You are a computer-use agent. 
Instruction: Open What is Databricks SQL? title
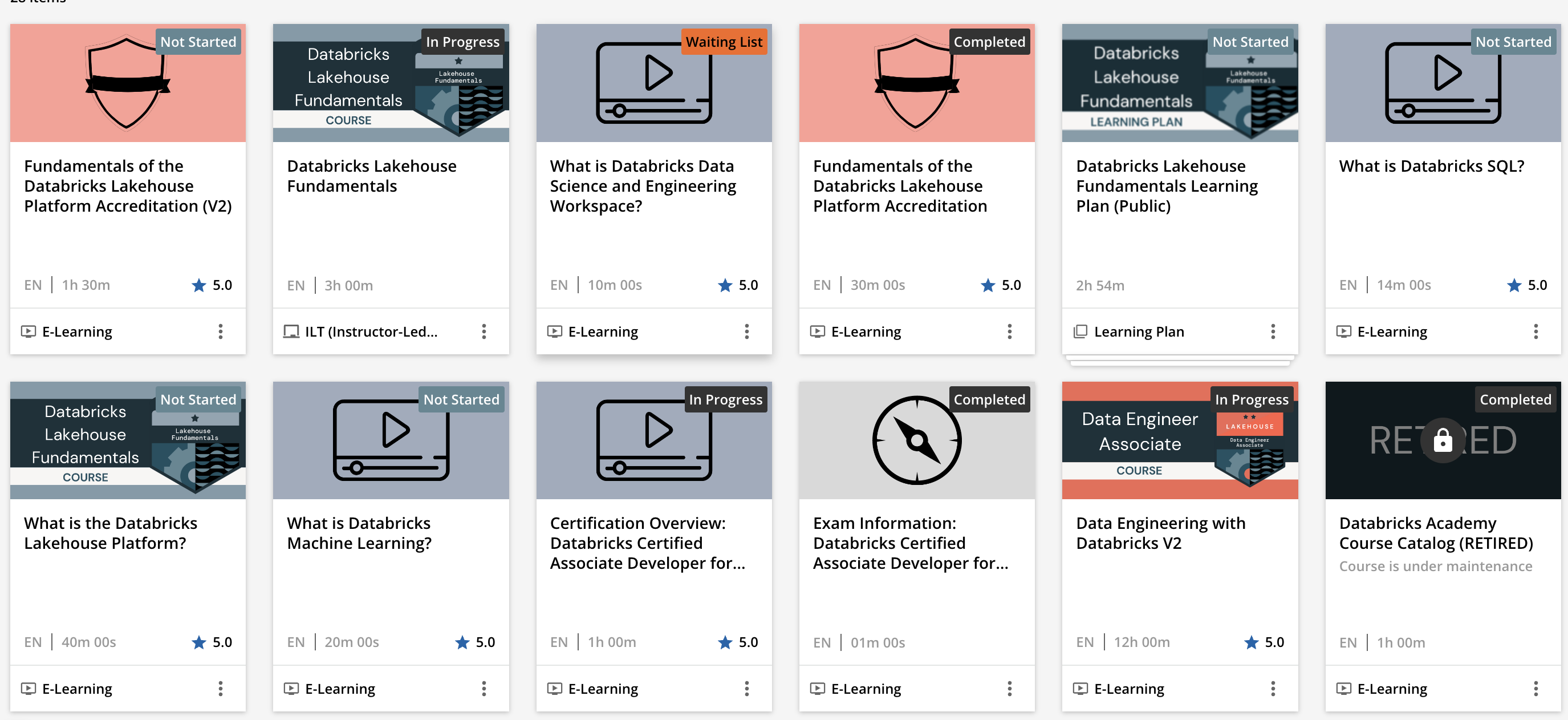pos(1432,166)
